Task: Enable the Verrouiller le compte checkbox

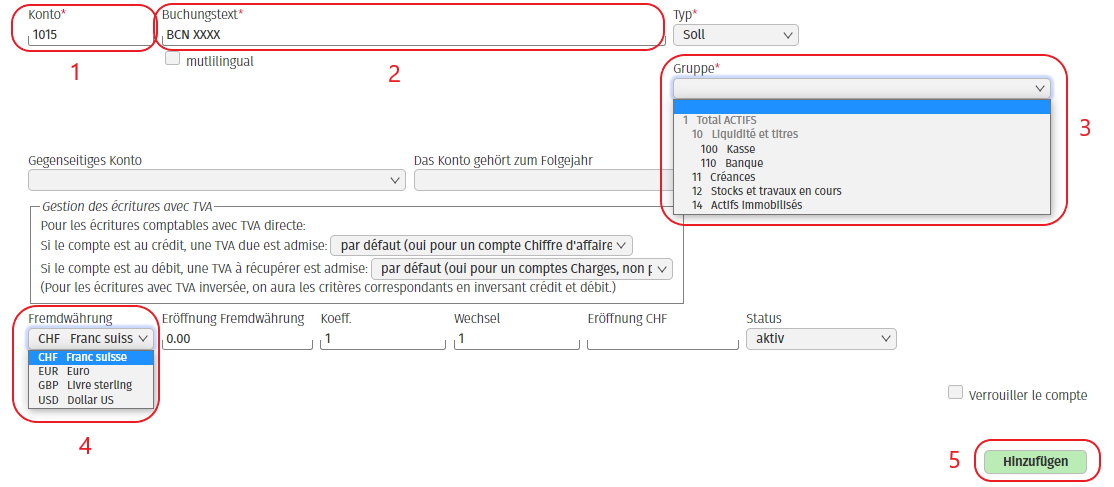Action: click(955, 392)
